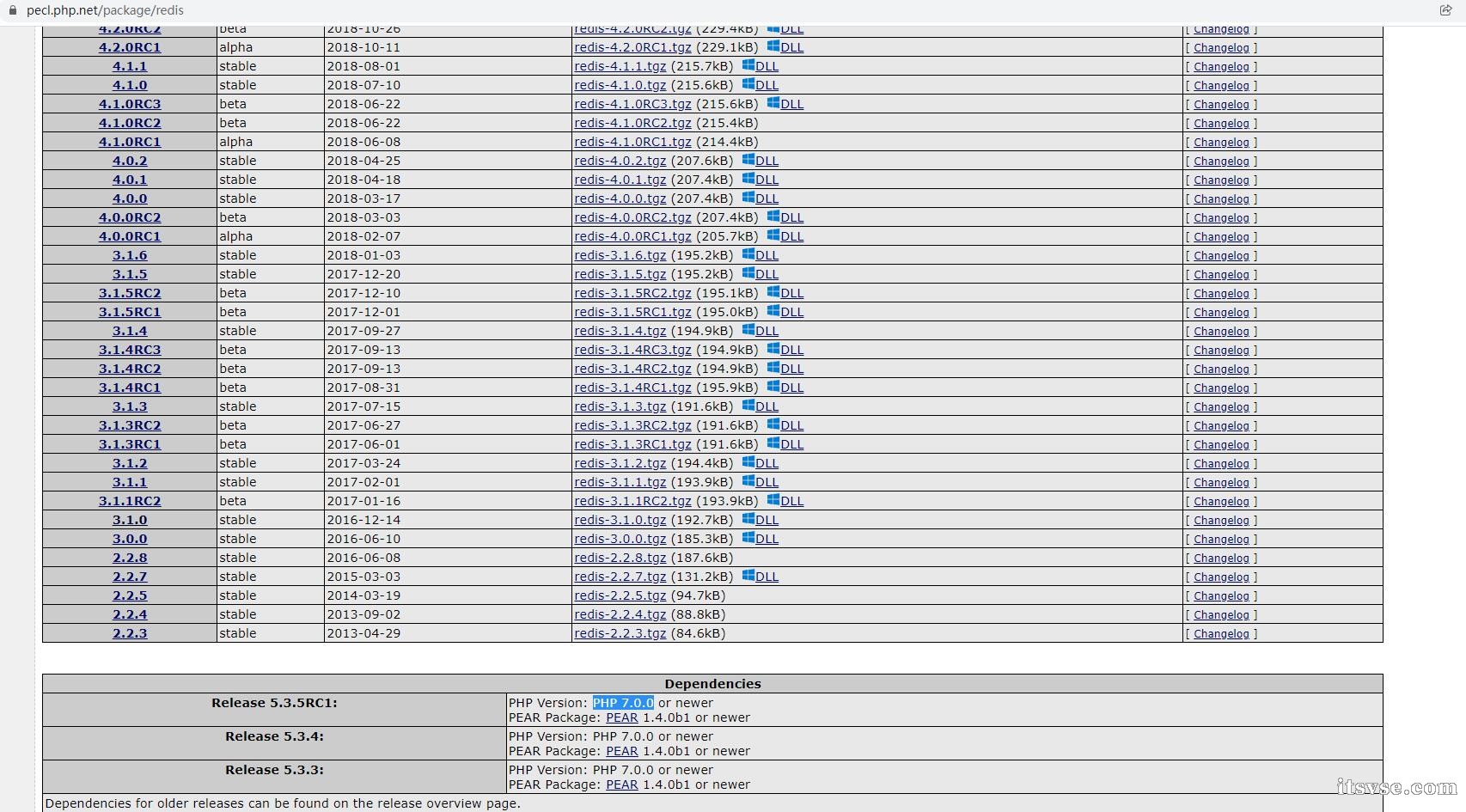Click the browser share icon in address bar
Image resolution: width=1466 pixels, height=812 pixels.
[1445, 10]
